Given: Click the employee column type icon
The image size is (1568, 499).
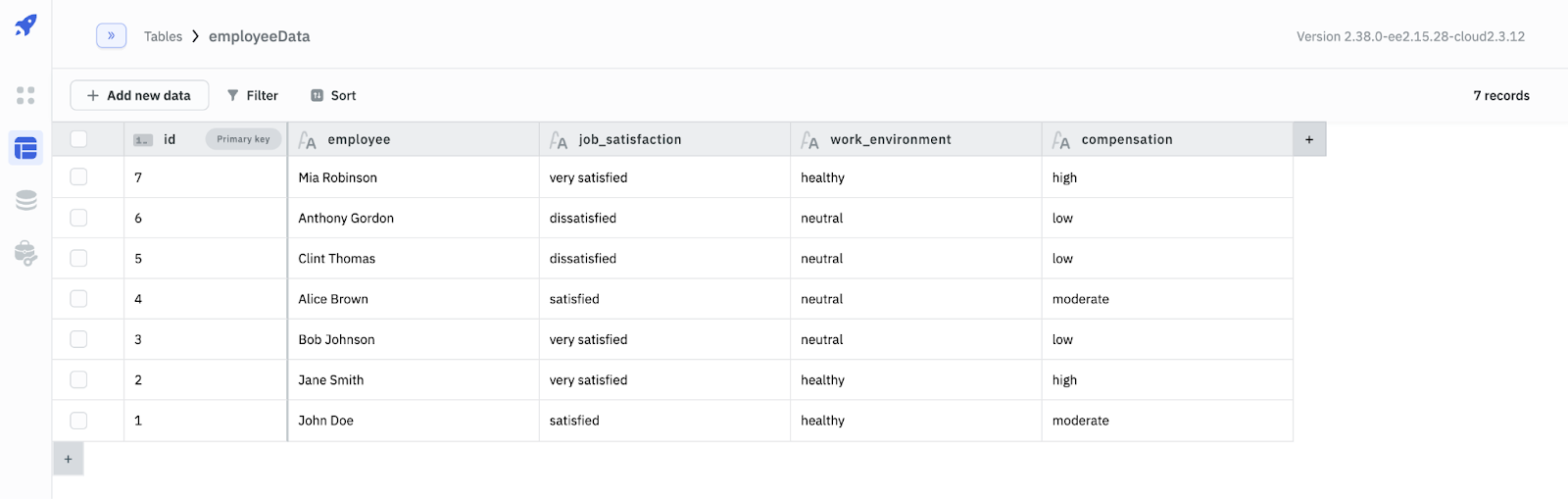Looking at the screenshot, I should [308, 140].
